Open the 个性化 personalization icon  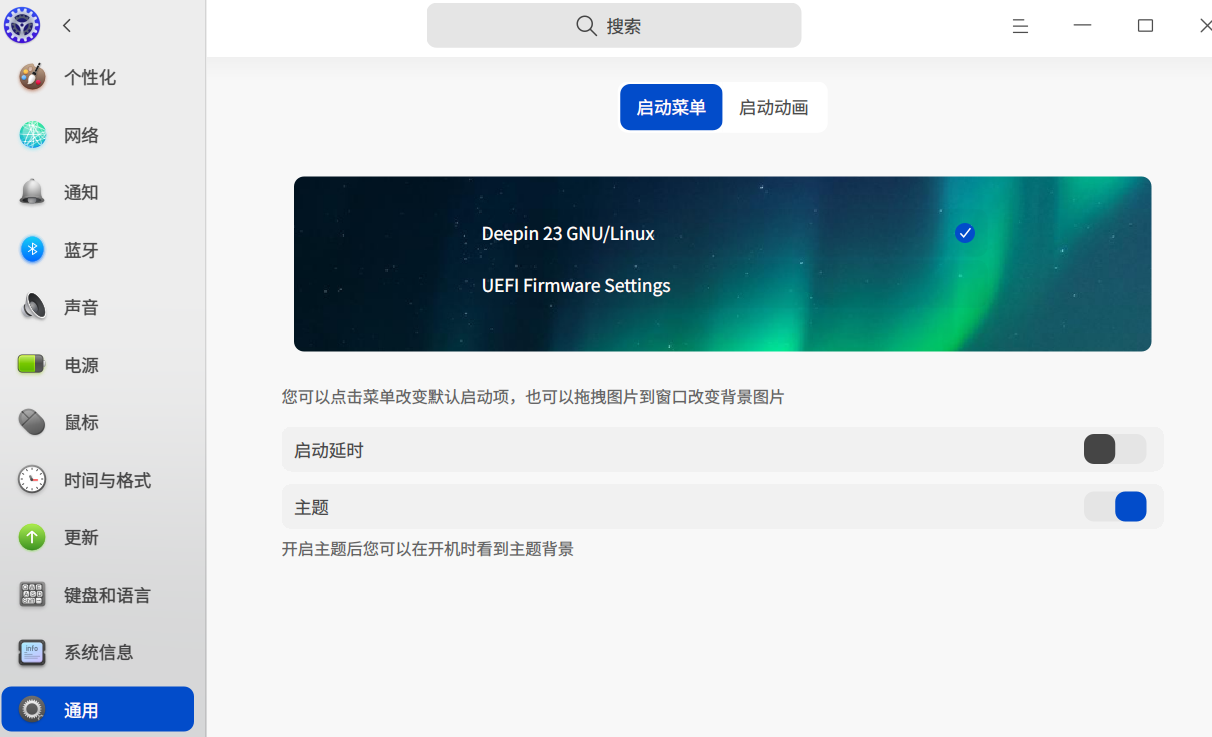(x=33, y=77)
